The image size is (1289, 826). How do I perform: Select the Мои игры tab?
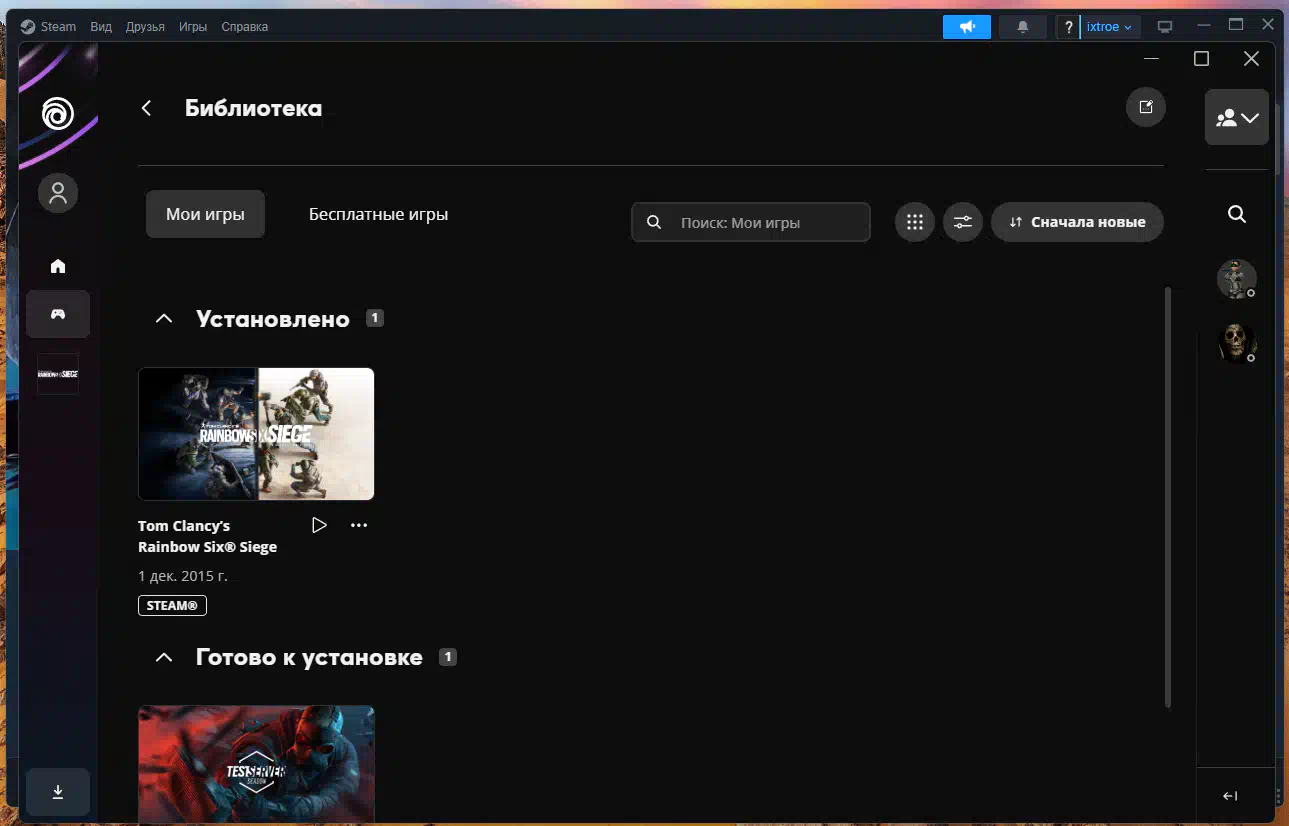pos(205,214)
